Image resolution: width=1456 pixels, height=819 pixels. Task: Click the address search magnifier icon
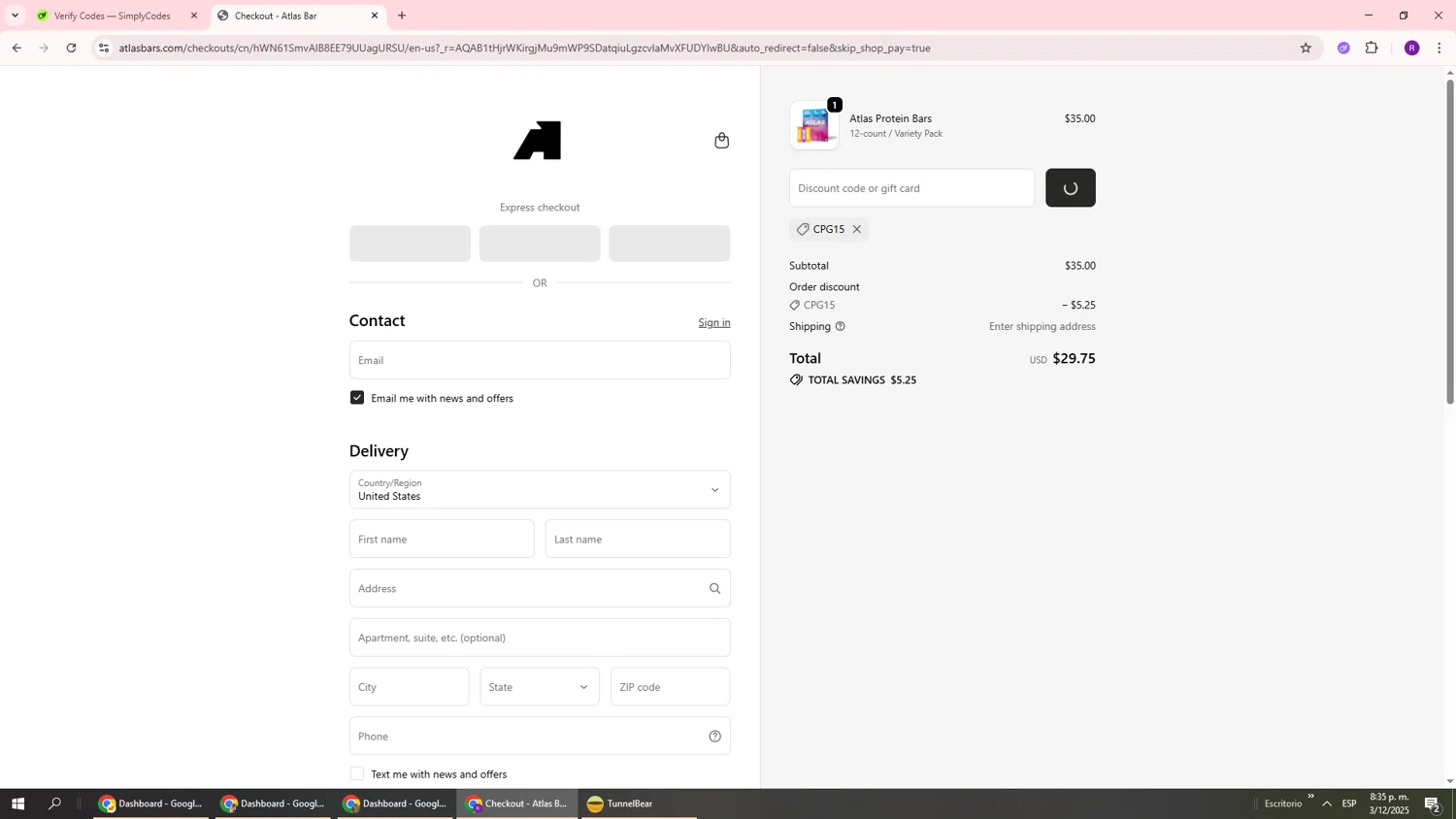[x=715, y=588]
